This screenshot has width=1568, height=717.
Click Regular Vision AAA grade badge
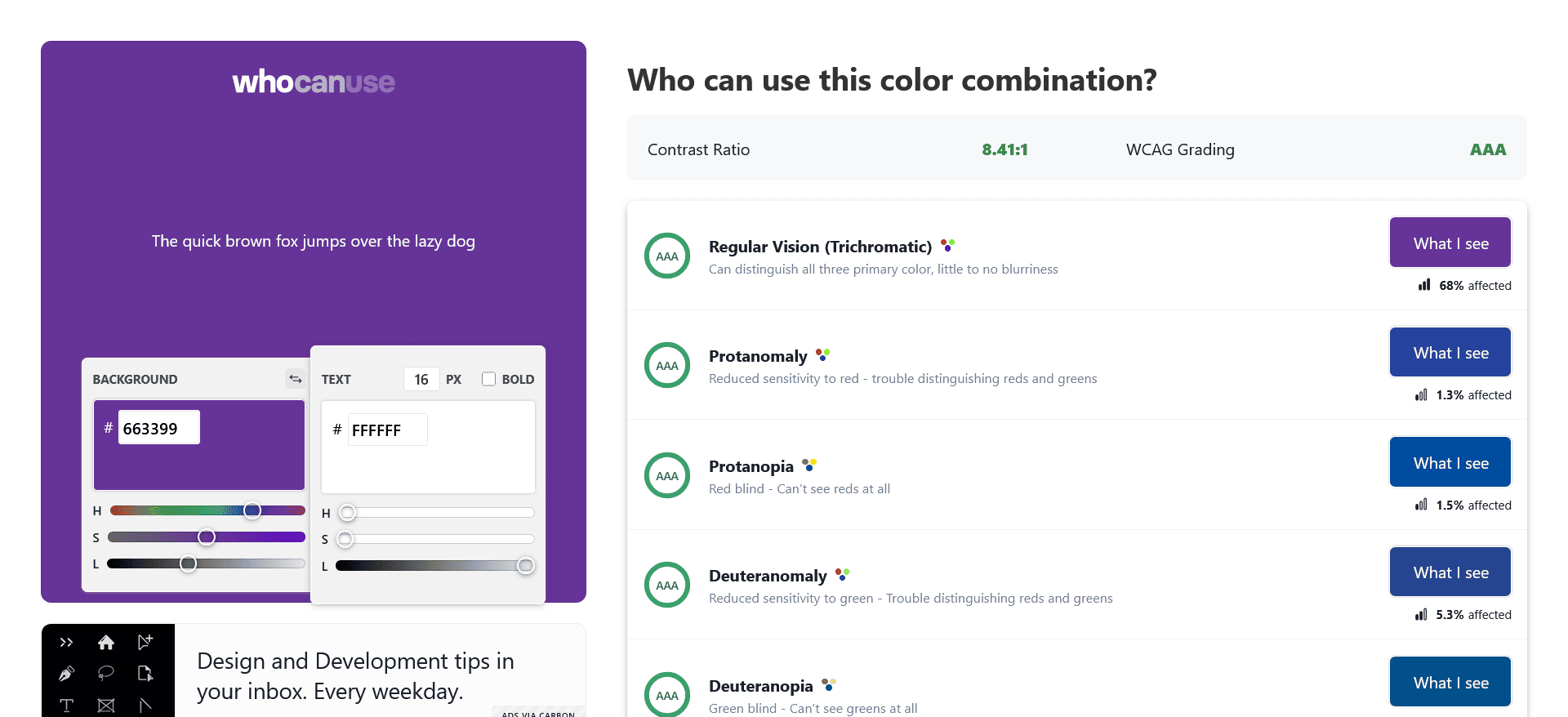(667, 256)
